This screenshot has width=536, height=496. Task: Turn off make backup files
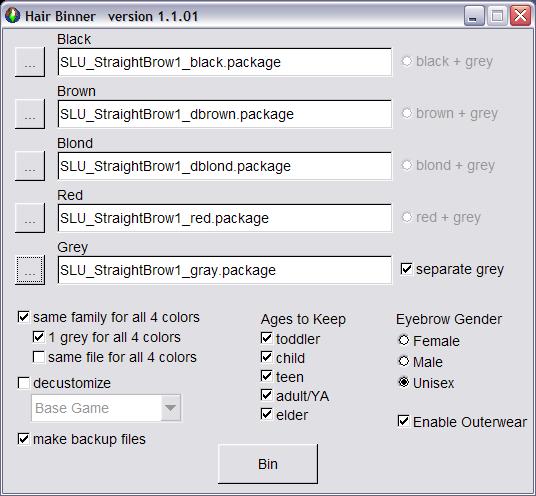[x=23, y=439]
